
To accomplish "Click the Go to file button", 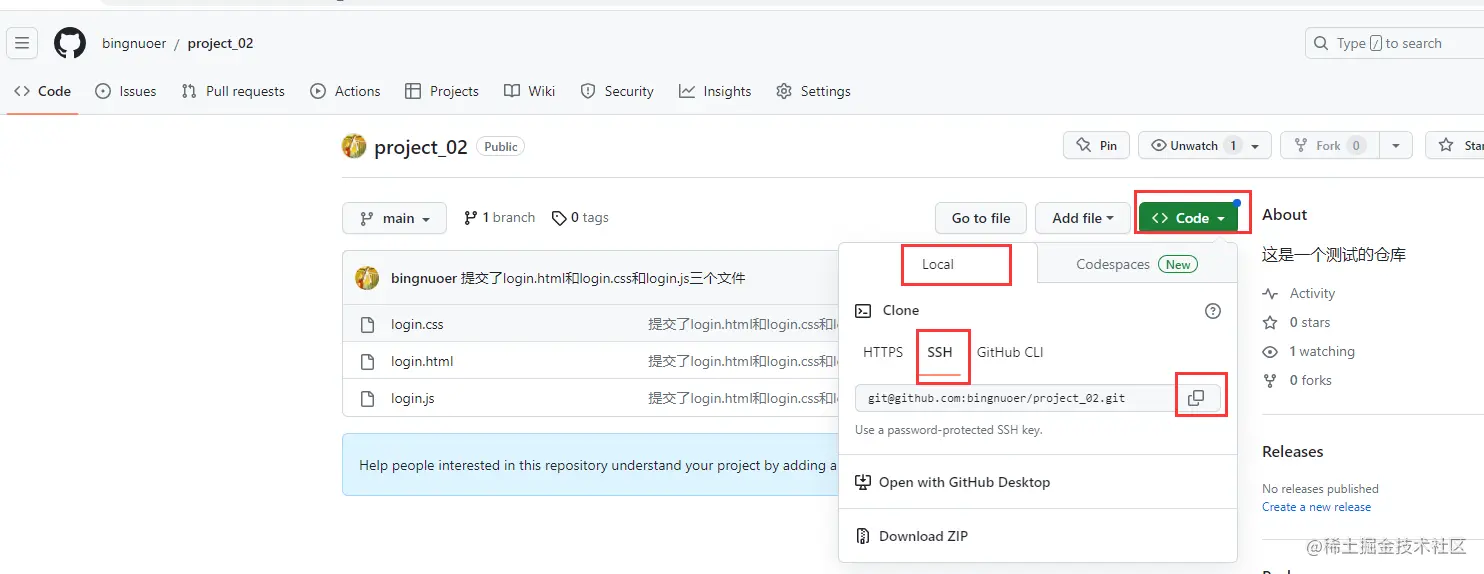I will [x=981, y=218].
